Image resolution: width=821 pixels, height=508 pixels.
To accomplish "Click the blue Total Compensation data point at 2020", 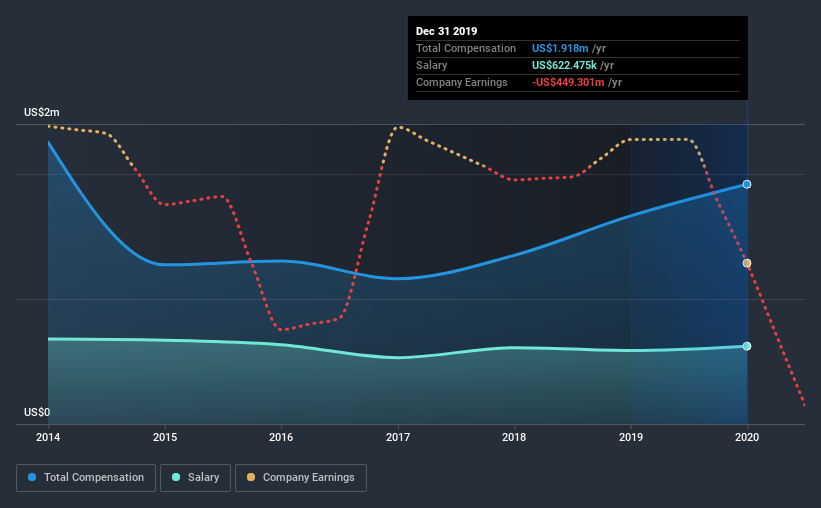I will point(747,184).
